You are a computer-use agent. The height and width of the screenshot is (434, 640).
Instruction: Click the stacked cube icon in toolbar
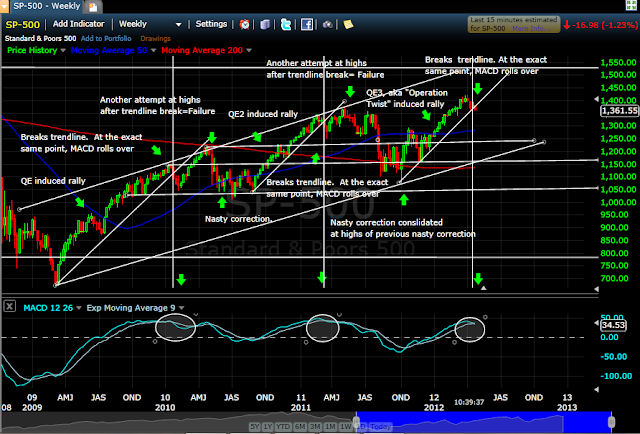pyautogui.click(x=265, y=24)
